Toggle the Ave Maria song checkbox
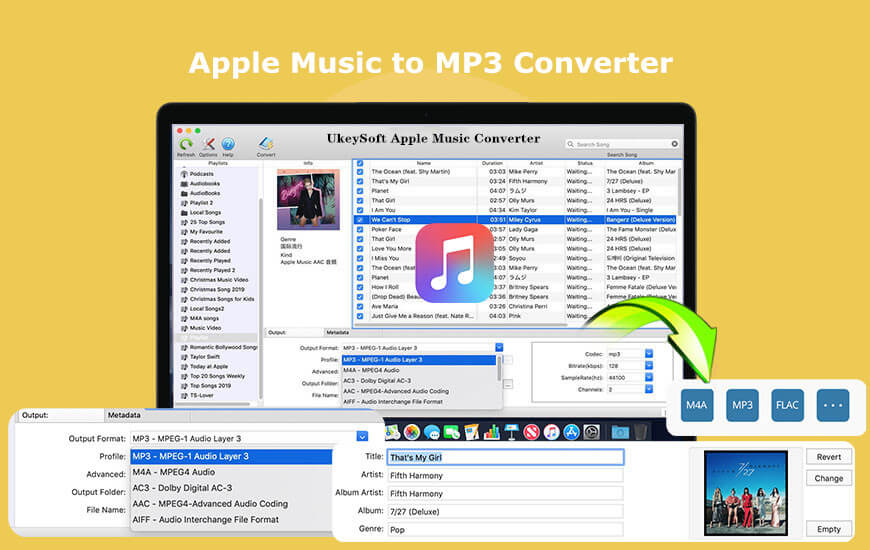The height and width of the screenshot is (550, 870). pos(360,306)
